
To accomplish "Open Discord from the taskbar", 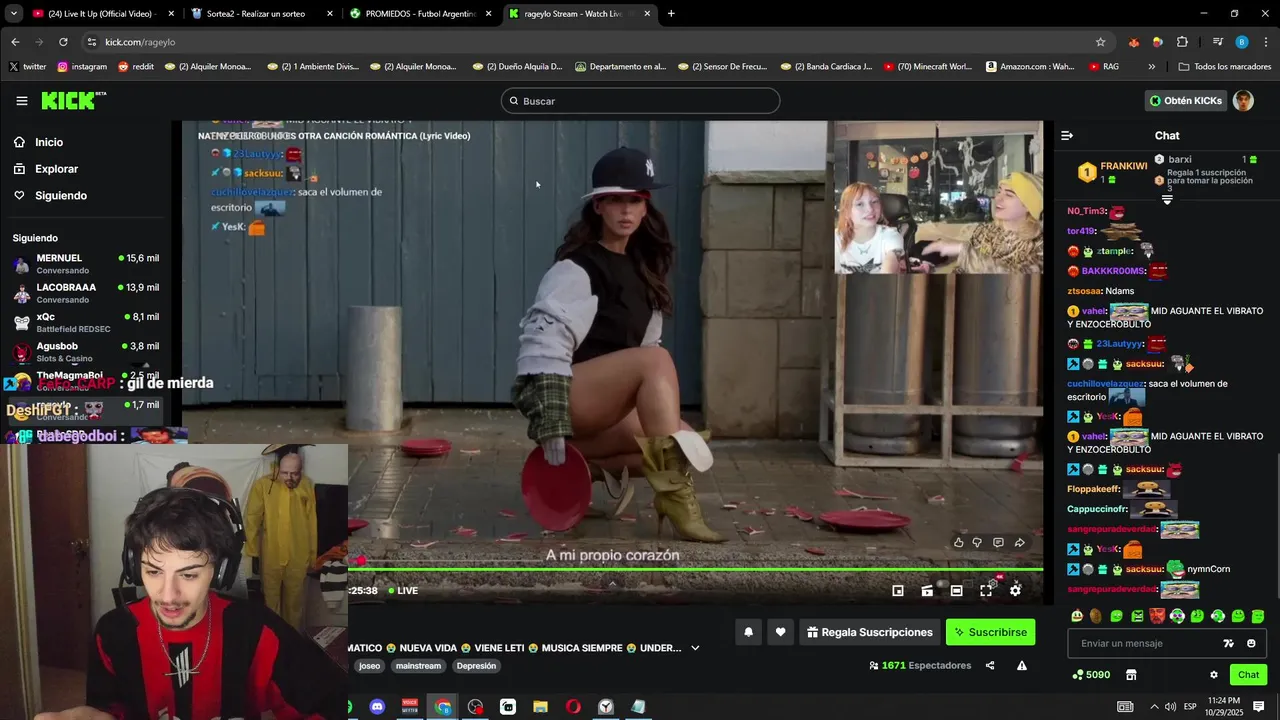I will [x=377, y=707].
